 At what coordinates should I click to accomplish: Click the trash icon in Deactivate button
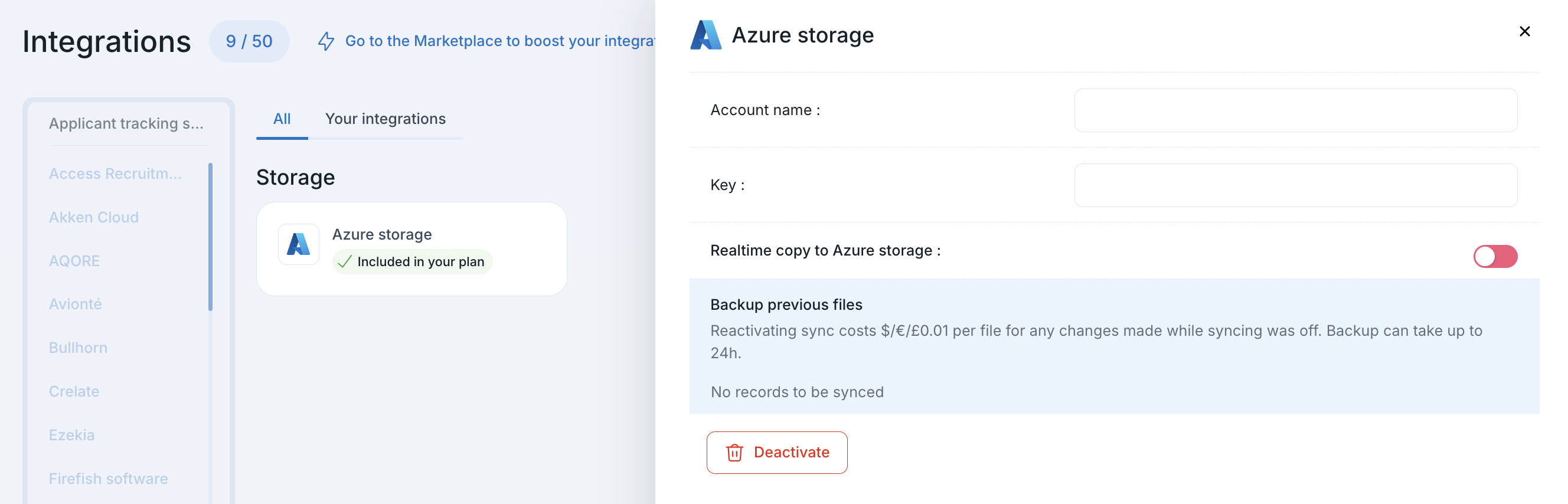pyautogui.click(x=734, y=452)
